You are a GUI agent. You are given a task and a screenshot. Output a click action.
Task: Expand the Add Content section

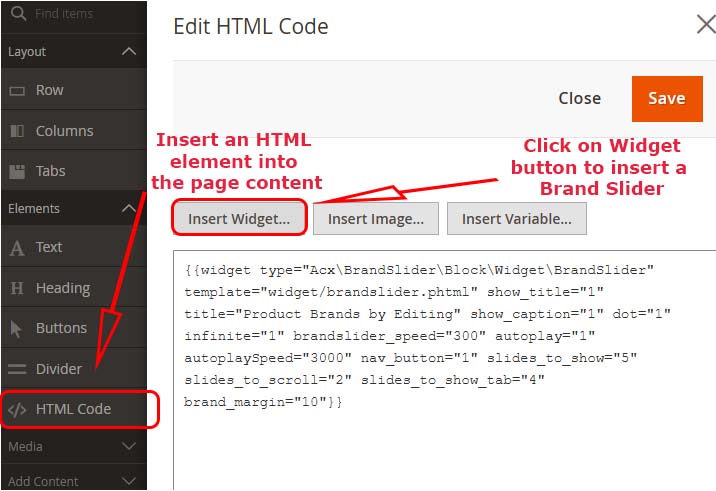(74, 480)
